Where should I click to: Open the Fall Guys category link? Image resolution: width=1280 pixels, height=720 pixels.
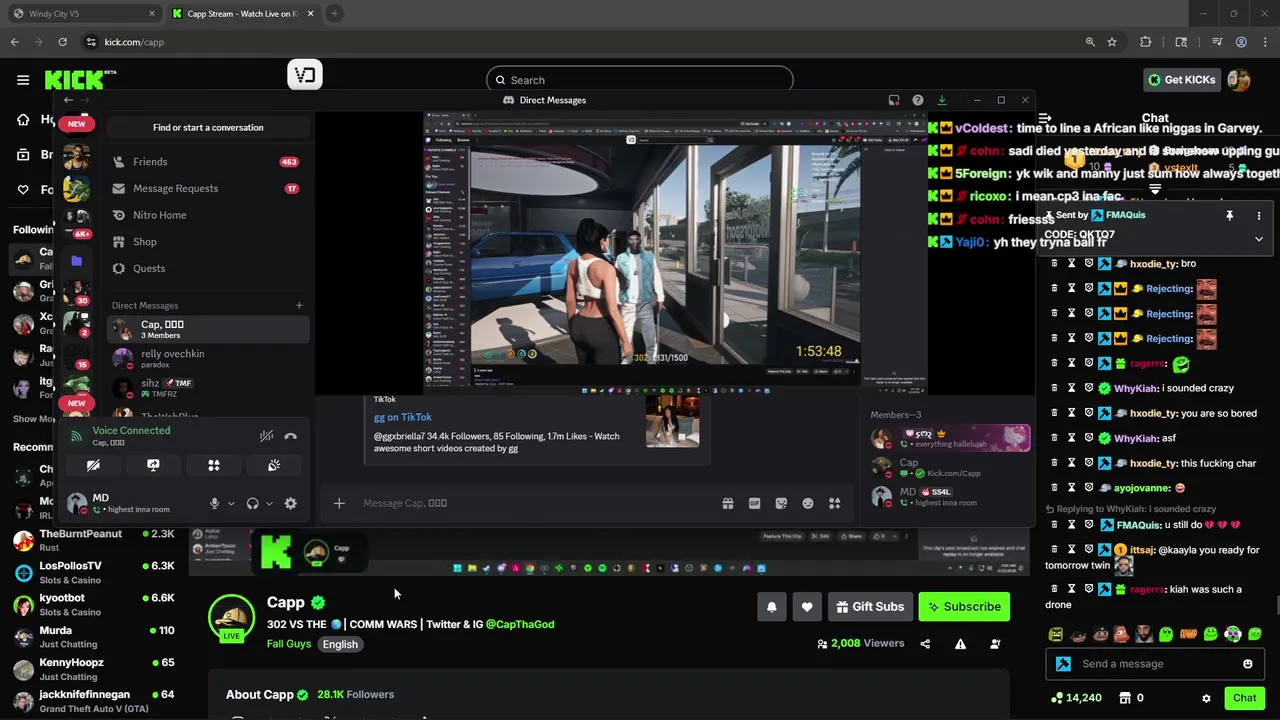point(289,644)
